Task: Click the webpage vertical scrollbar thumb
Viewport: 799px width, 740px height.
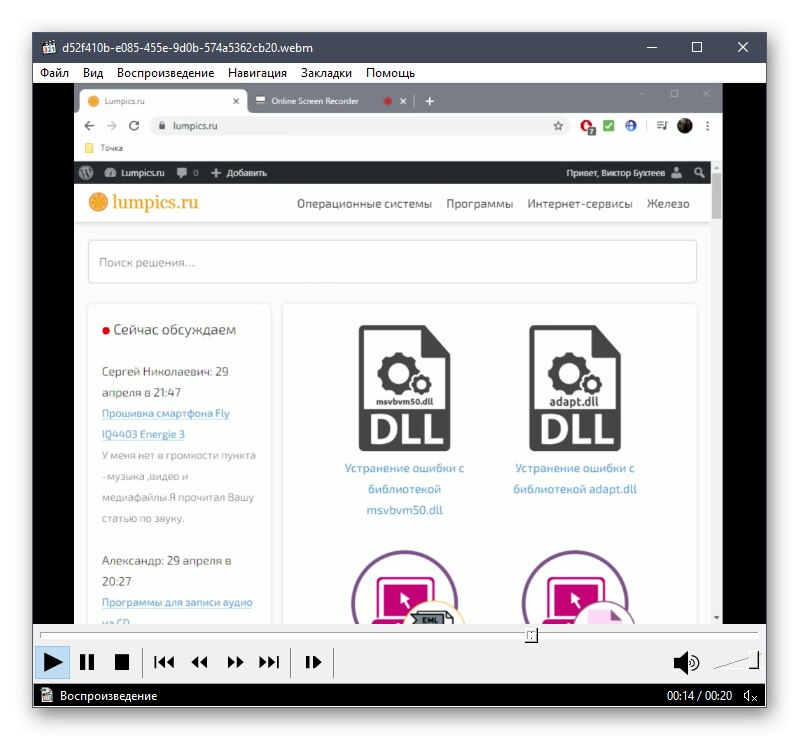Action: point(716,196)
